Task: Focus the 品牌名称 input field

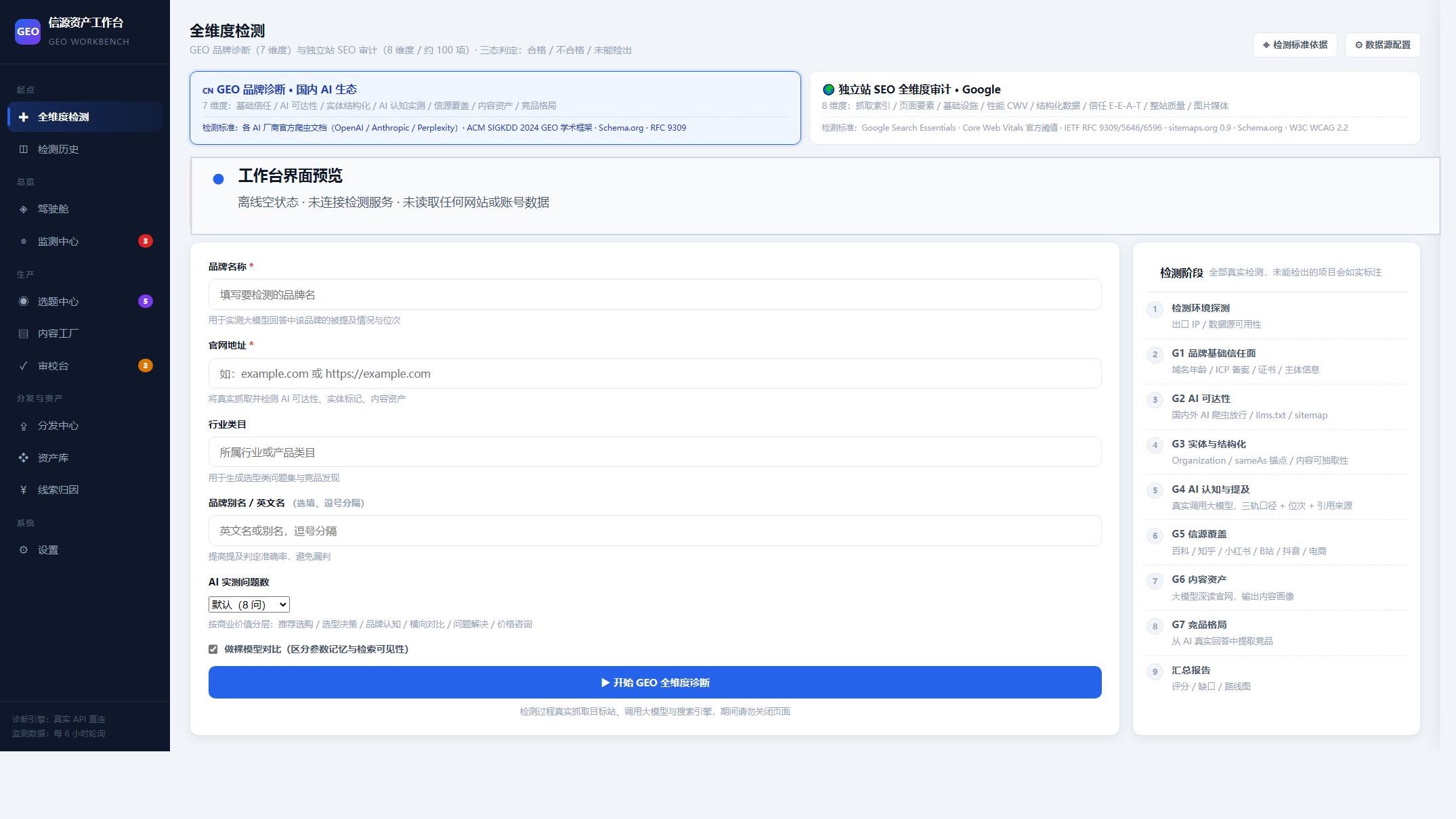Action: pyautogui.click(x=655, y=294)
